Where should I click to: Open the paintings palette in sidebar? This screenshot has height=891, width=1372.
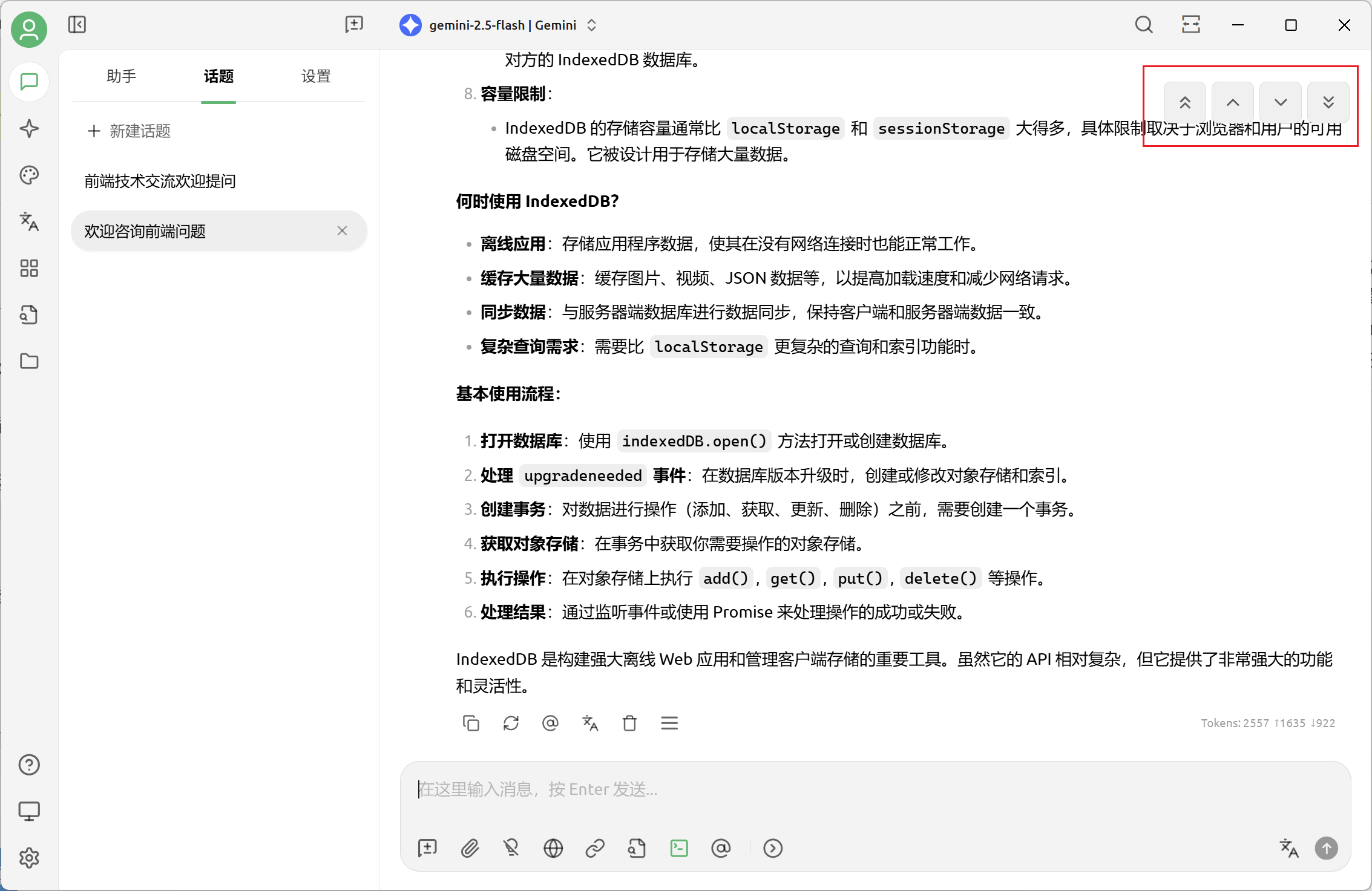coord(29,175)
